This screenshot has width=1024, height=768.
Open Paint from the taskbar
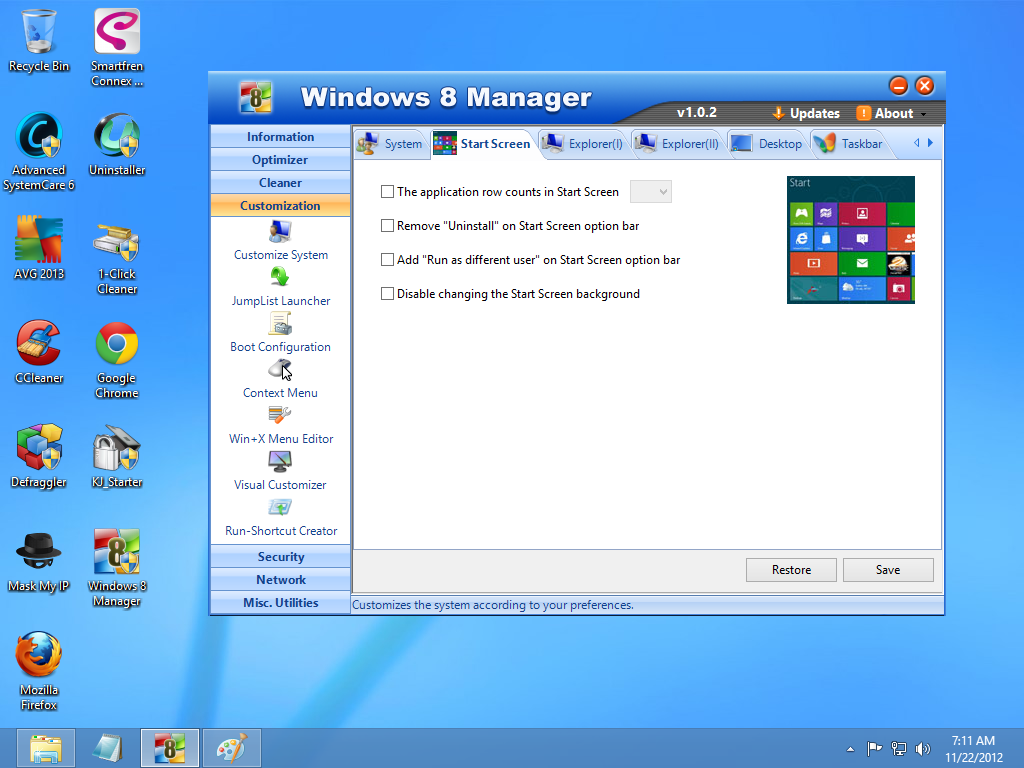(x=232, y=748)
